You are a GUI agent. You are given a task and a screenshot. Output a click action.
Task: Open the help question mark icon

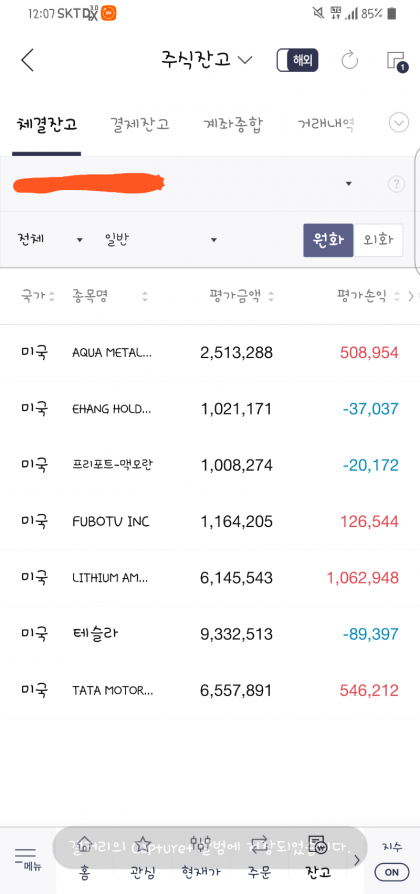coord(396,184)
